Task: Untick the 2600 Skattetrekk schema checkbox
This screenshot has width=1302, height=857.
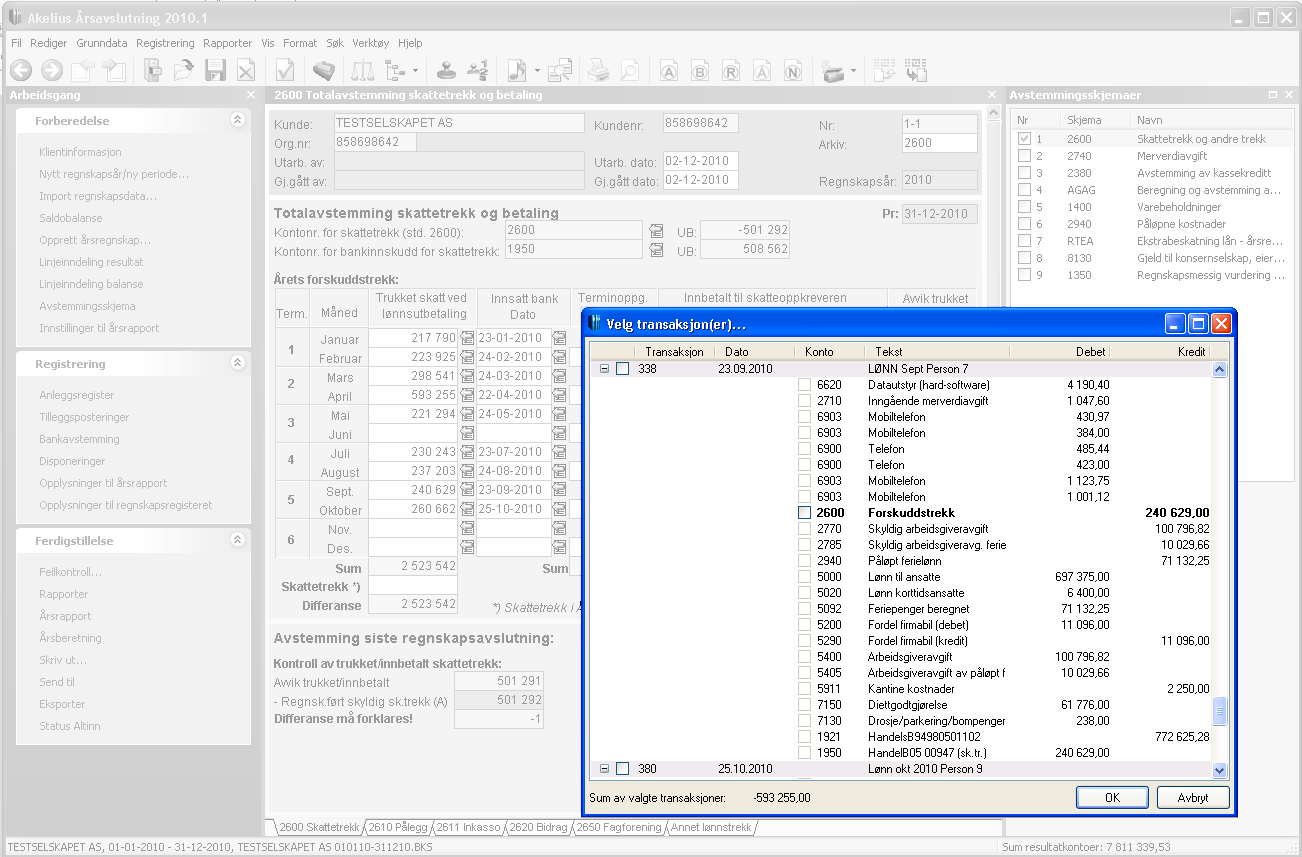Action: tap(1023, 139)
